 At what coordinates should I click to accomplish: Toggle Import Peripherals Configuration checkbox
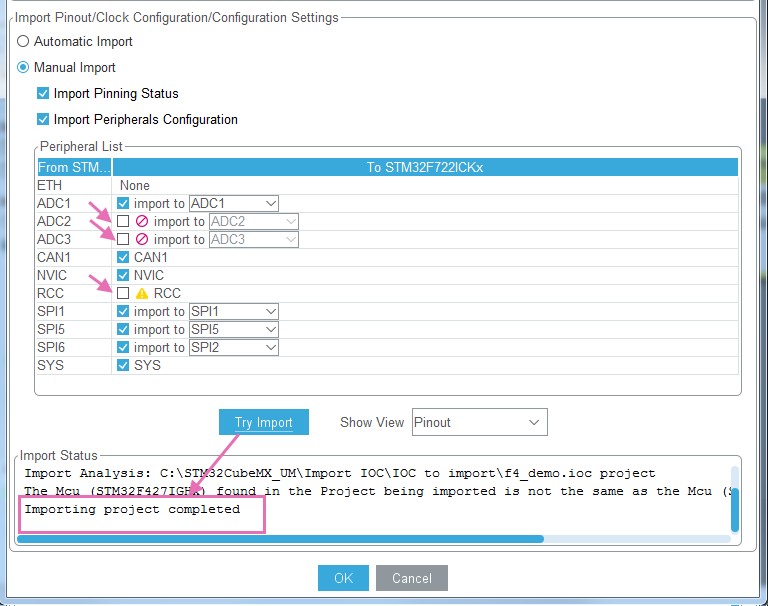click(x=43, y=119)
